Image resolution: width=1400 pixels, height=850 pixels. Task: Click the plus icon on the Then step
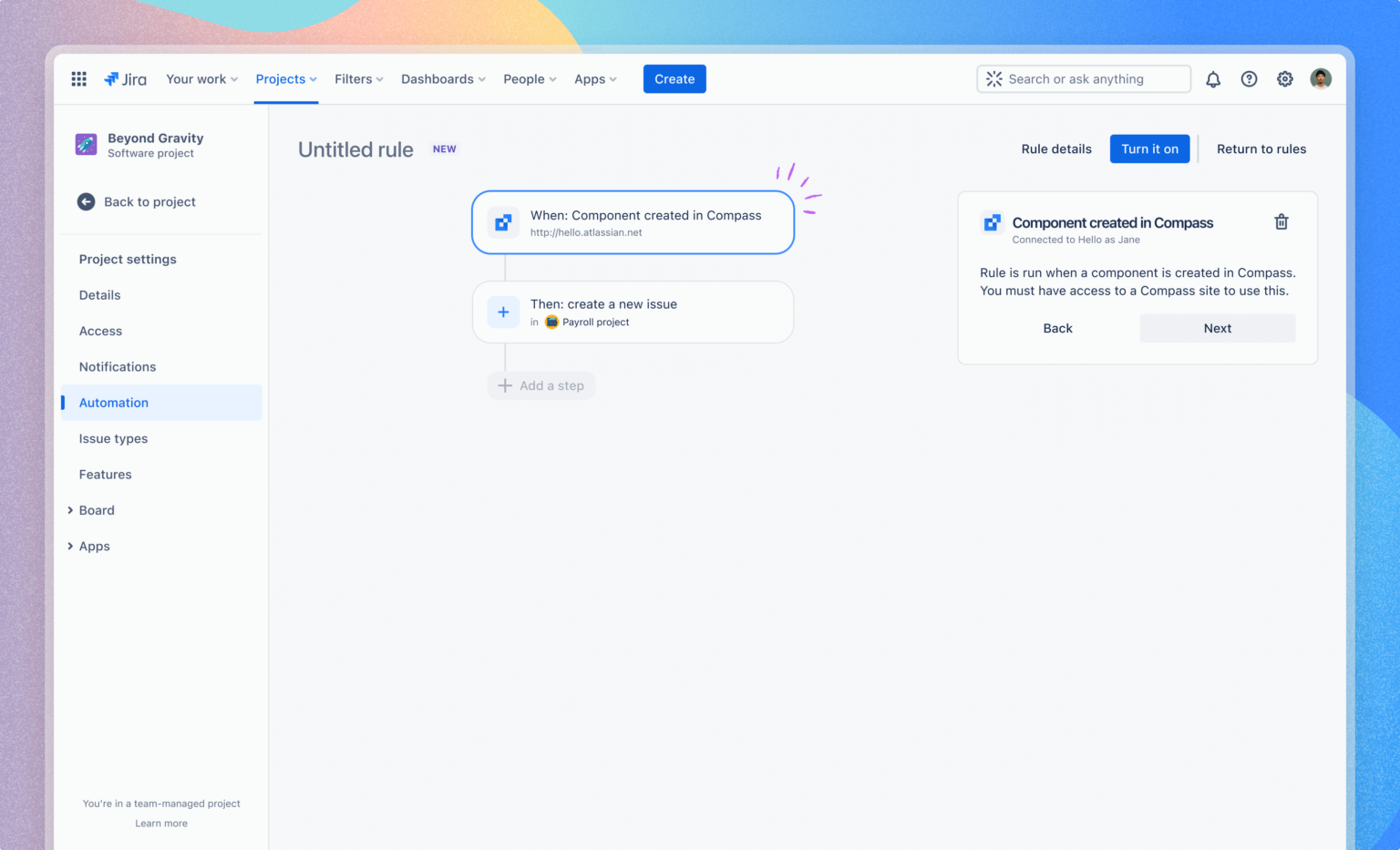pyautogui.click(x=503, y=312)
